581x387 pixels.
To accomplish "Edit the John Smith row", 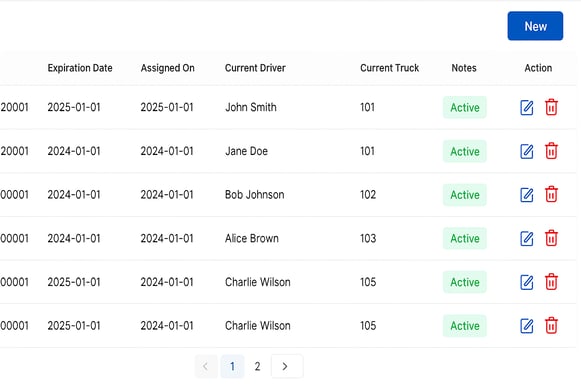I will tap(527, 108).
